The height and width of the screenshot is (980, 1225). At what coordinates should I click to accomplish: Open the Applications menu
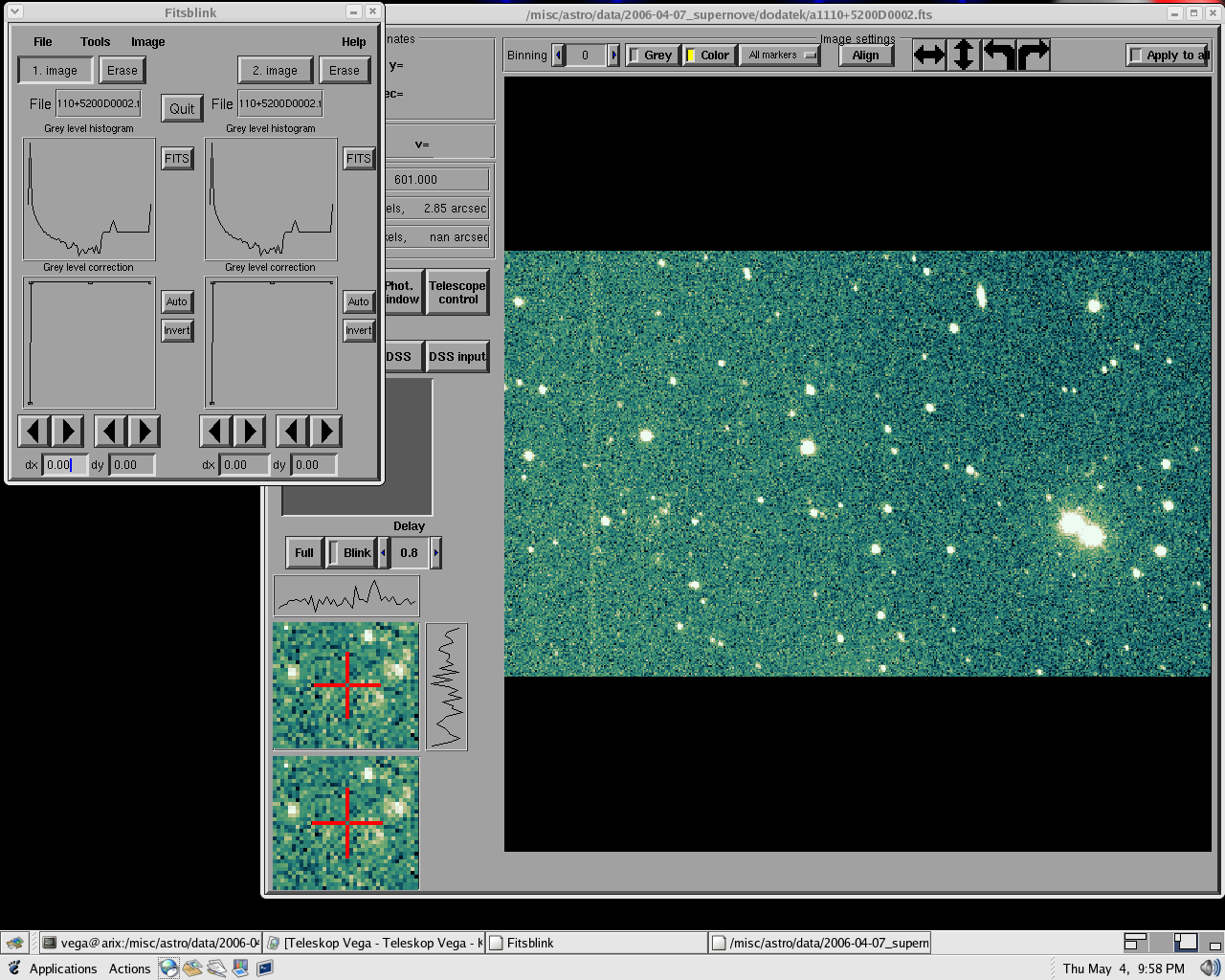[63, 969]
